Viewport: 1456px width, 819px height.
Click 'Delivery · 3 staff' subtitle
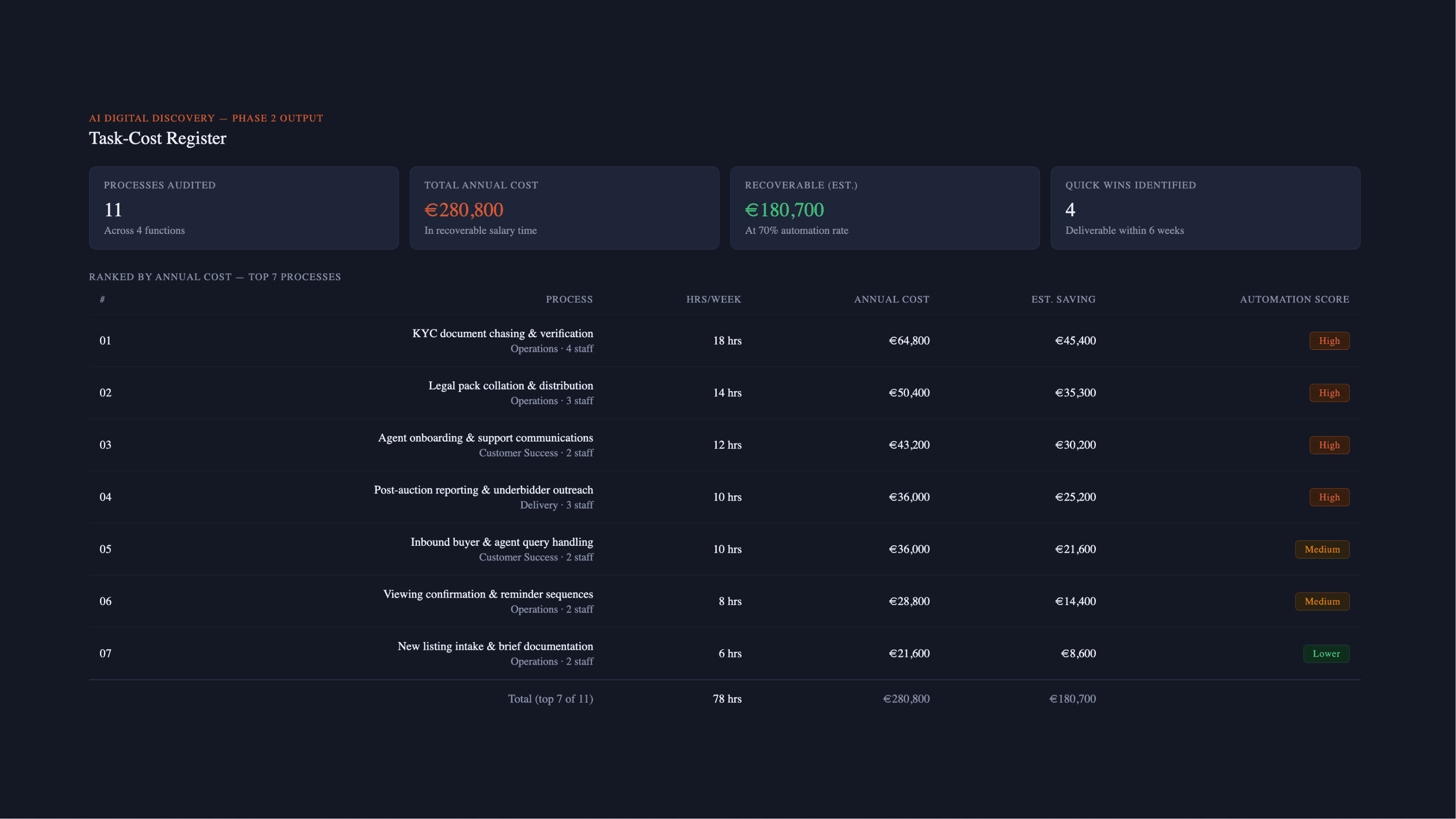[556, 505]
